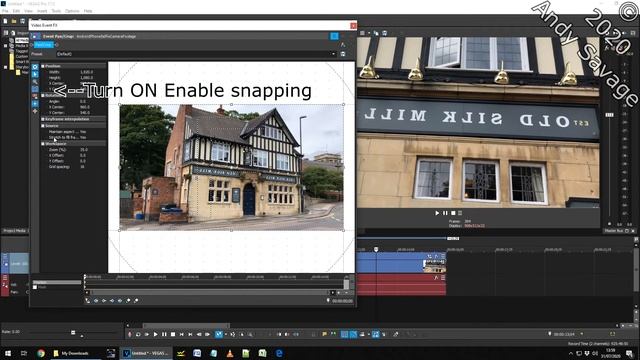Toggle Enable Snapping in Pan/Crop toolbar
The image size is (640, 360).
pyautogui.click(x=35, y=89)
